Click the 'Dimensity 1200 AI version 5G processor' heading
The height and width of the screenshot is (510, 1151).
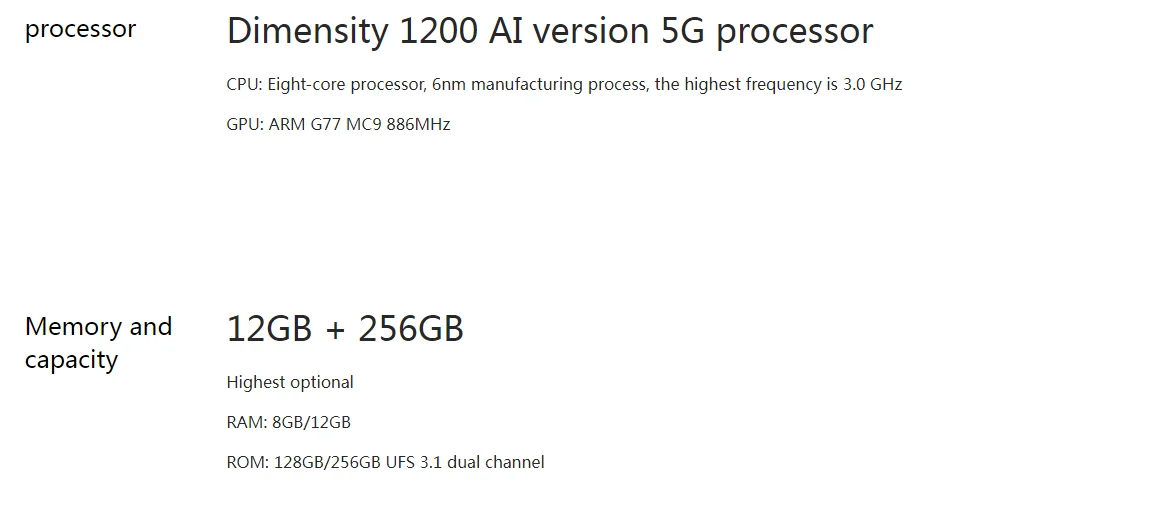tap(551, 32)
